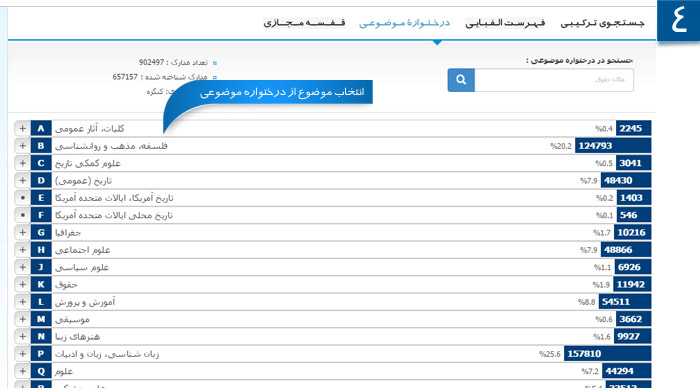Click the letter C class badge
The height and width of the screenshot is (390, 700).
click(x=41, y=163)
